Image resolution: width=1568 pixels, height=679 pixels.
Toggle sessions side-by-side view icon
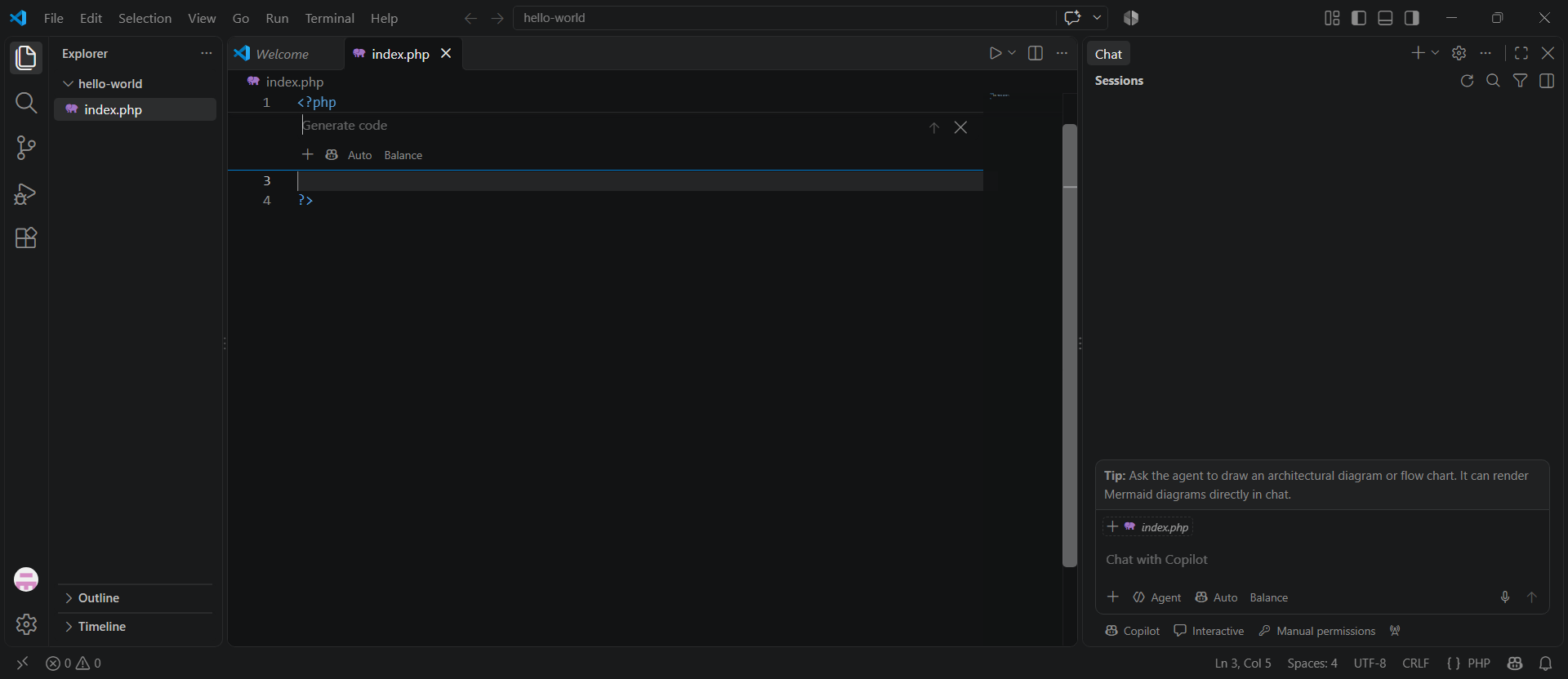1547,81
